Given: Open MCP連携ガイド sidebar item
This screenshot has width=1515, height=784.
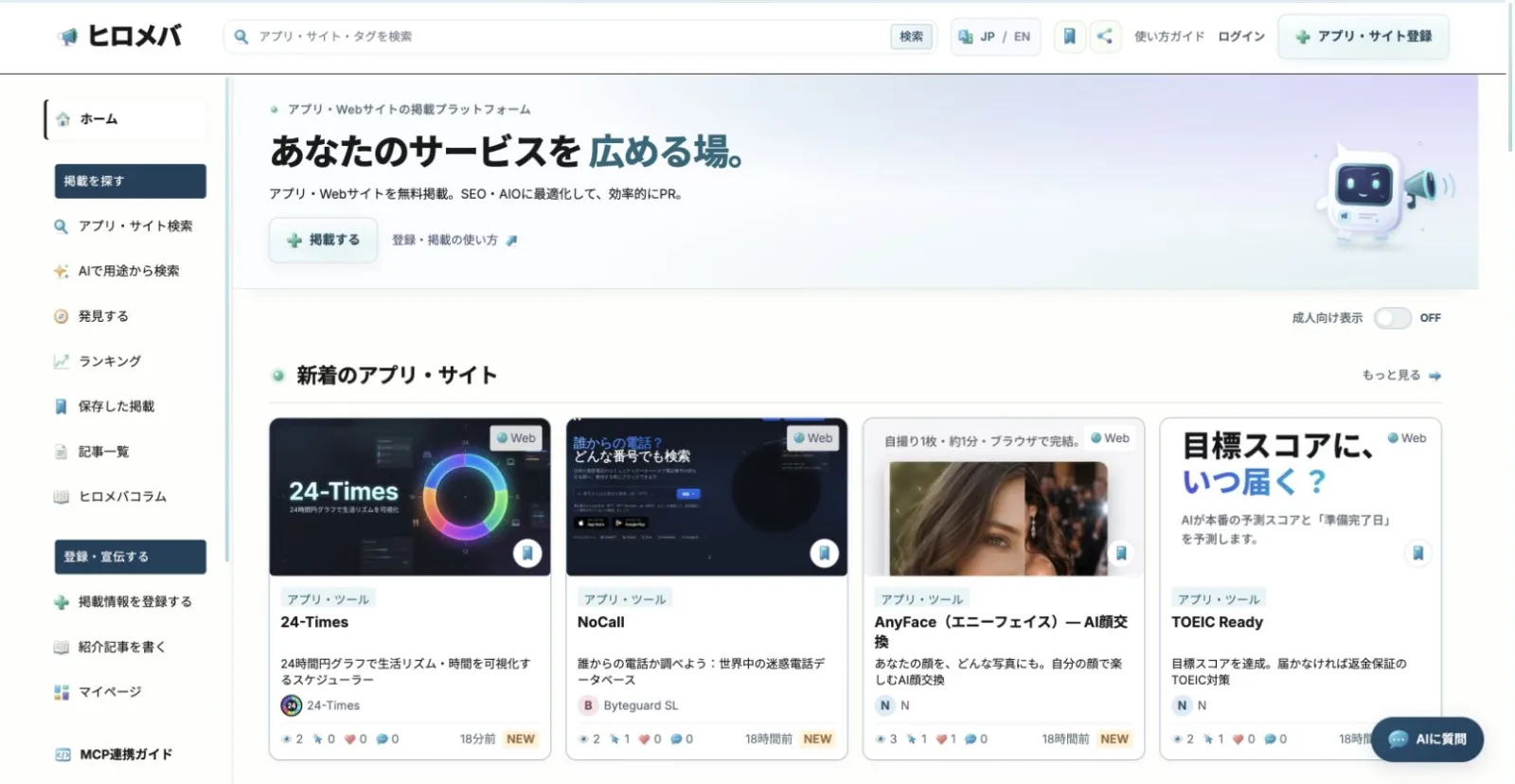Looking at the screenshot, I should tap(126, 755).
